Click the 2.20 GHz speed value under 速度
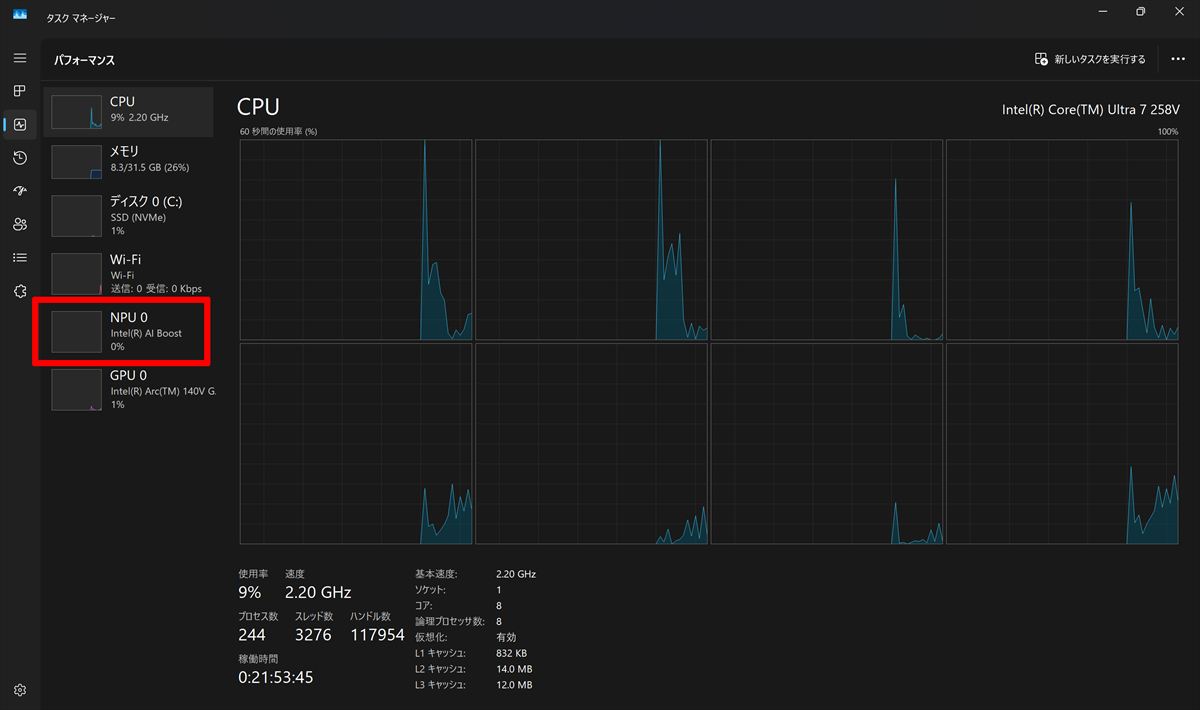The image size is (1200, 710). tap(318, 592)
